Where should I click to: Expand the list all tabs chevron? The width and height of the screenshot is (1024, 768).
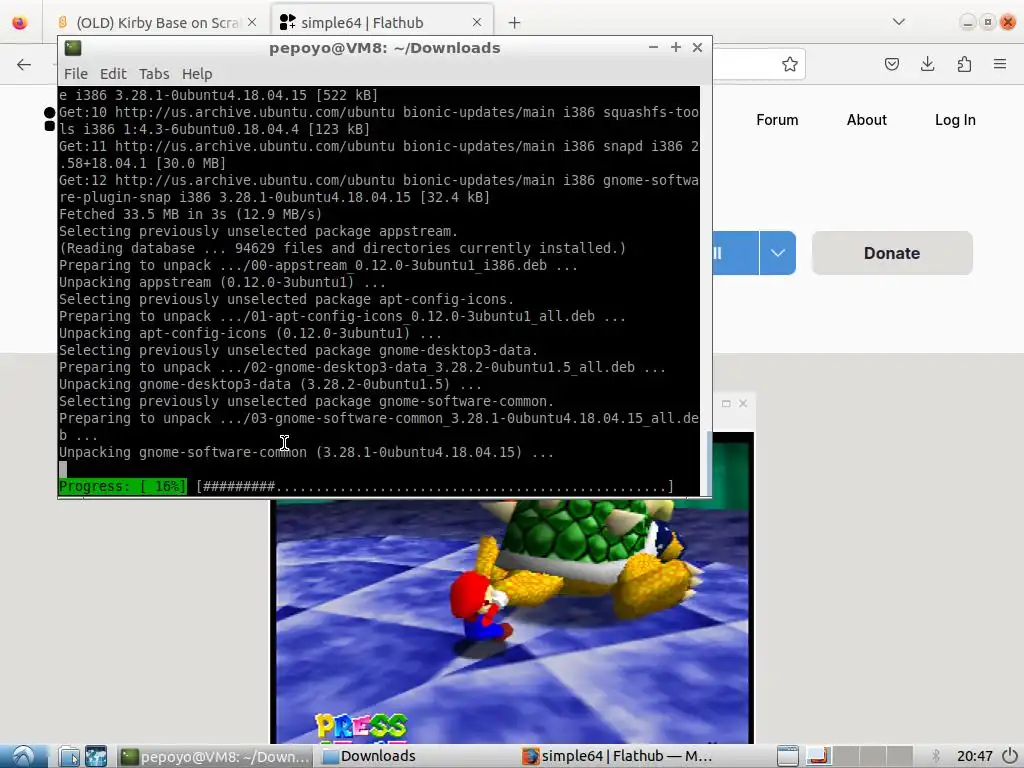899,22
